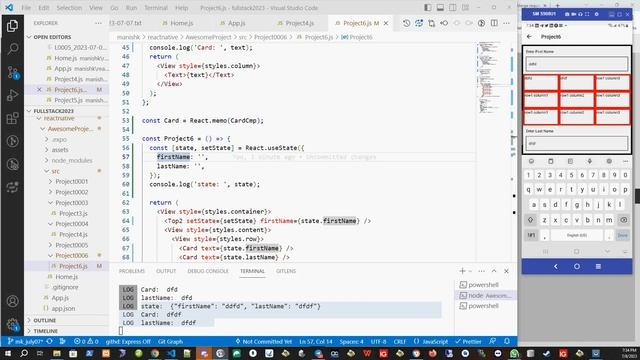Open the Extensions view
Image resolution: width=640 pixels, height=360 pixels.
pyautogui.click(x=12, y=118)
